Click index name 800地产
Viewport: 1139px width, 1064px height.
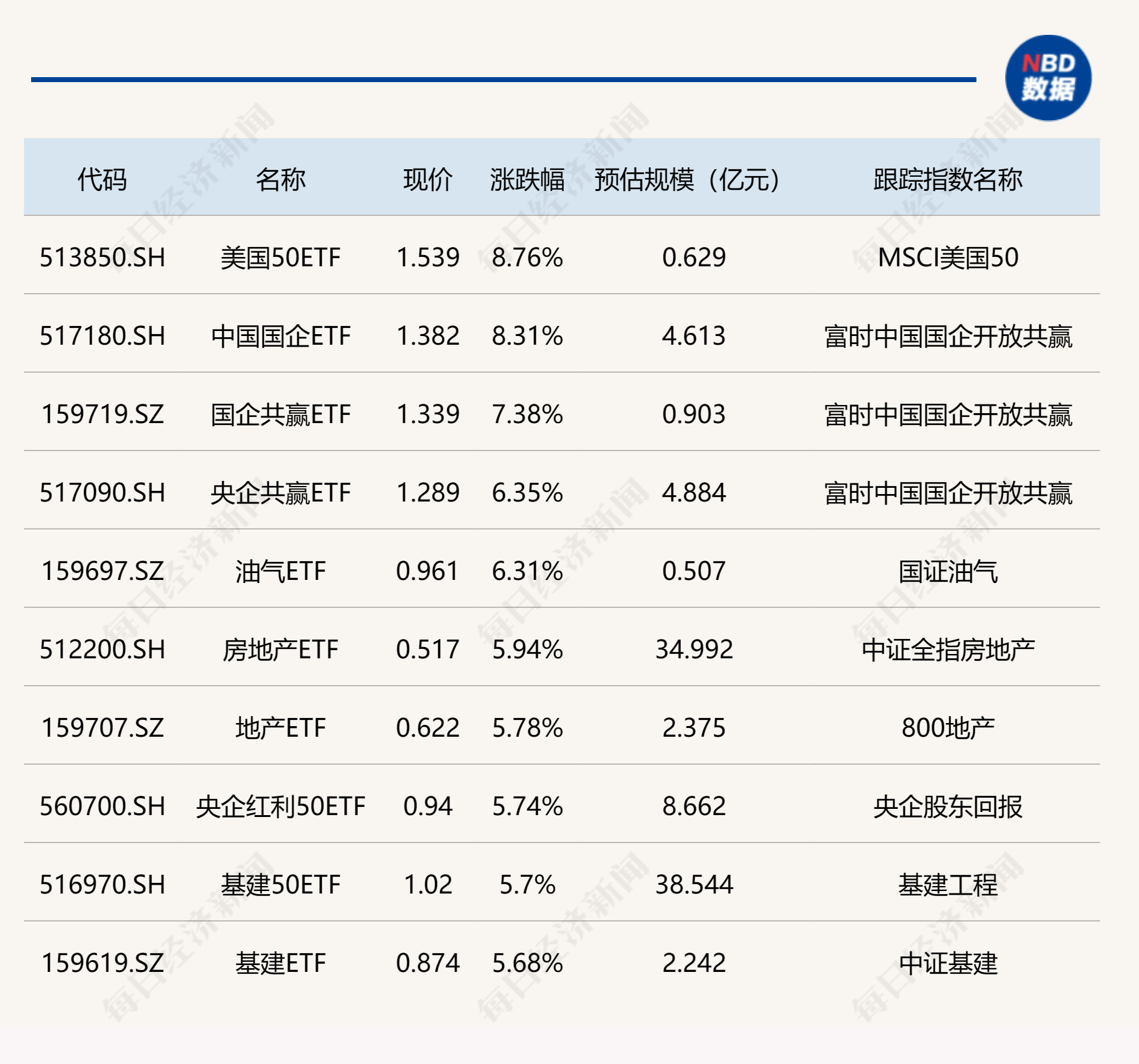tap(948, 728)
